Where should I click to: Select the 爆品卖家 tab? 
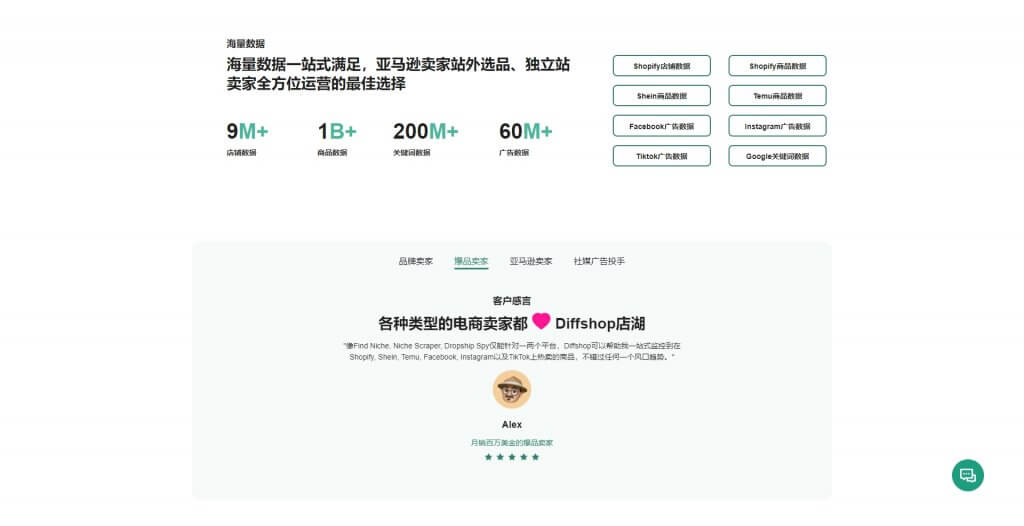[471, 261]
